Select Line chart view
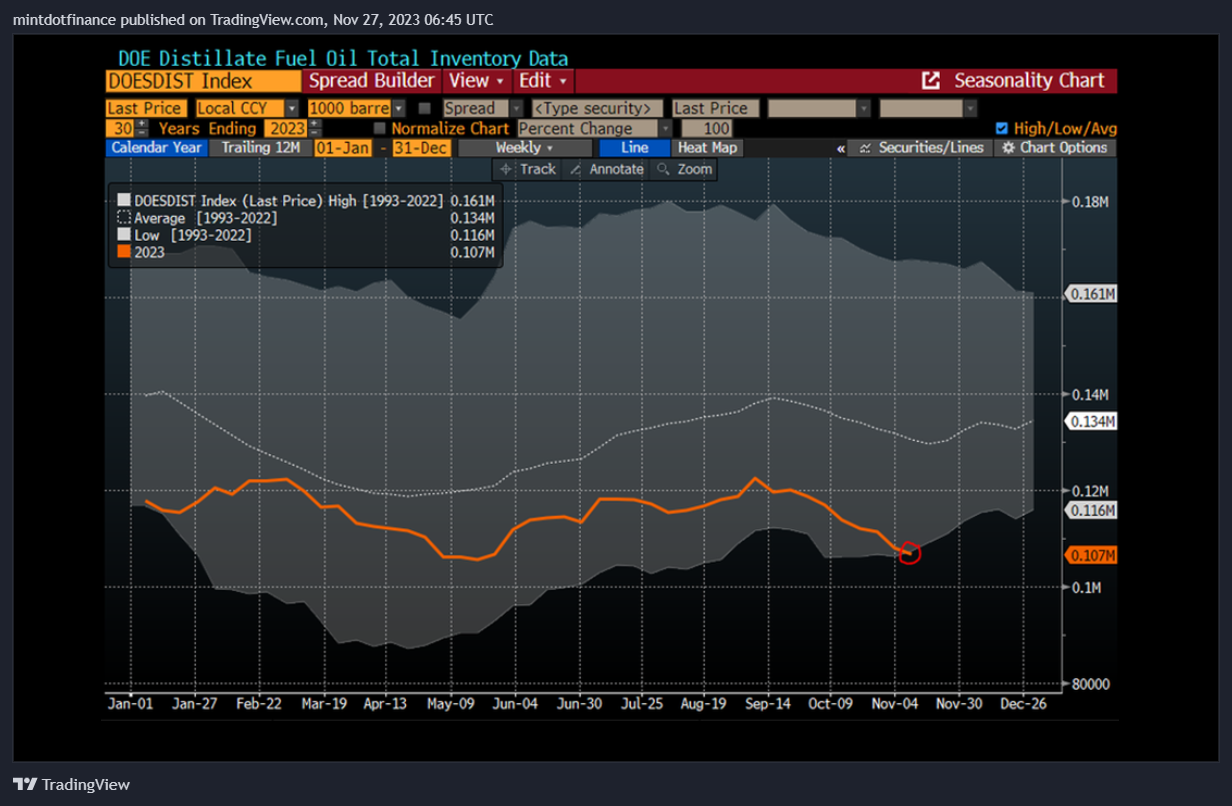1232x806 pixels. tap(634, 147)
